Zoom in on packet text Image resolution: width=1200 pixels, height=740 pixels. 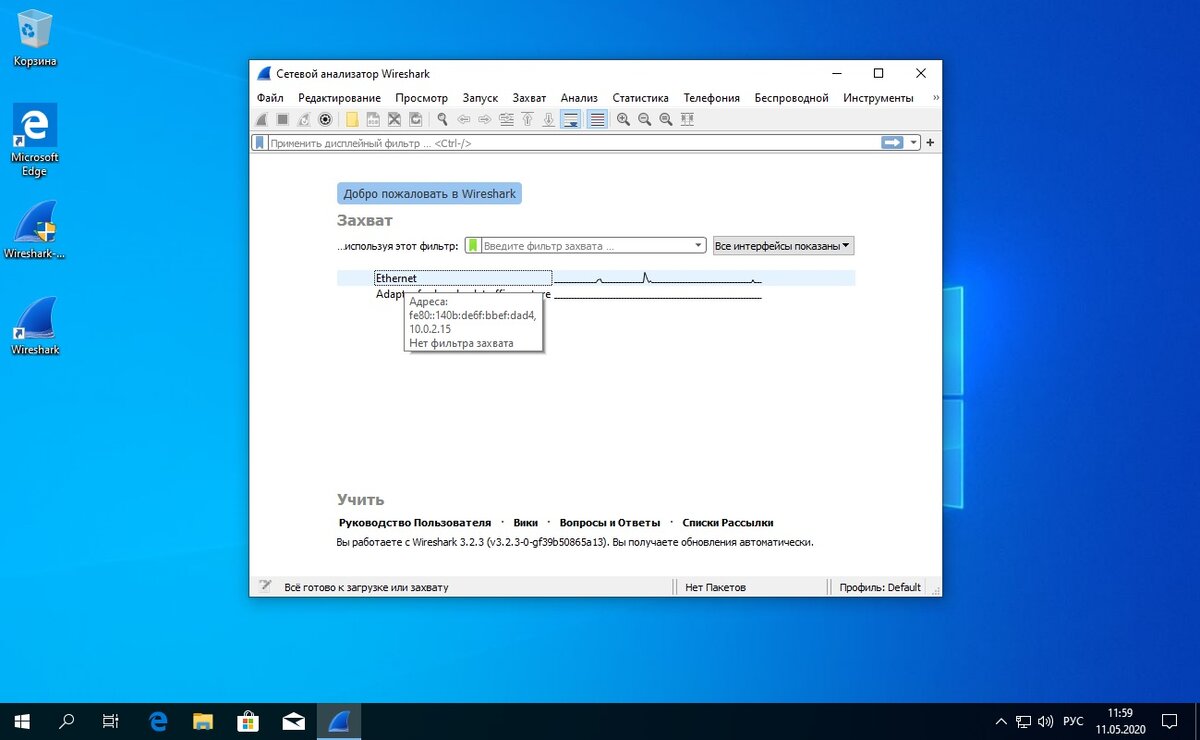(623, 119)
